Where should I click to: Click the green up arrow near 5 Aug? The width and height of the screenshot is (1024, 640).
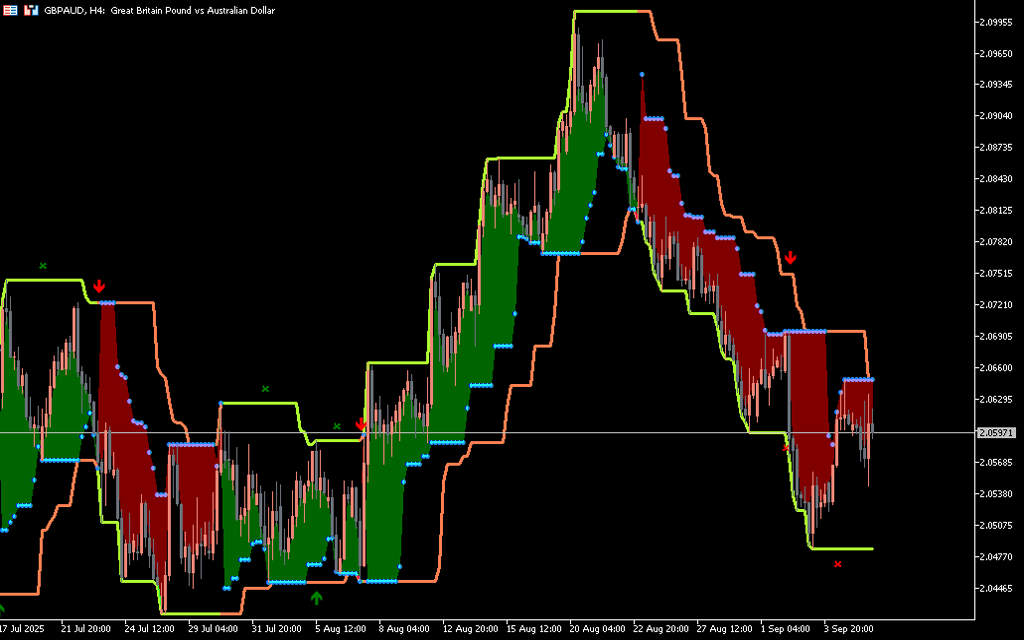coord(316,598)
